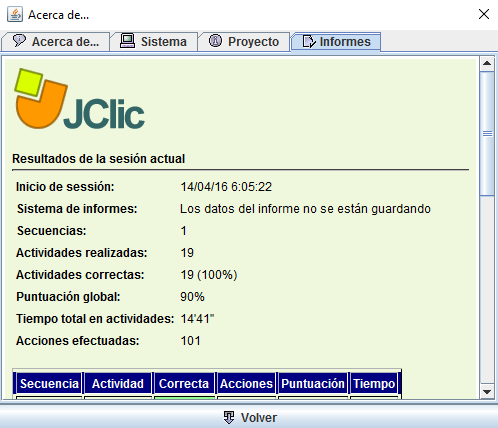This screenshot has height=428, width=498.
Task: Click the arrow icon next to Volver
Action: pos(229,417)
